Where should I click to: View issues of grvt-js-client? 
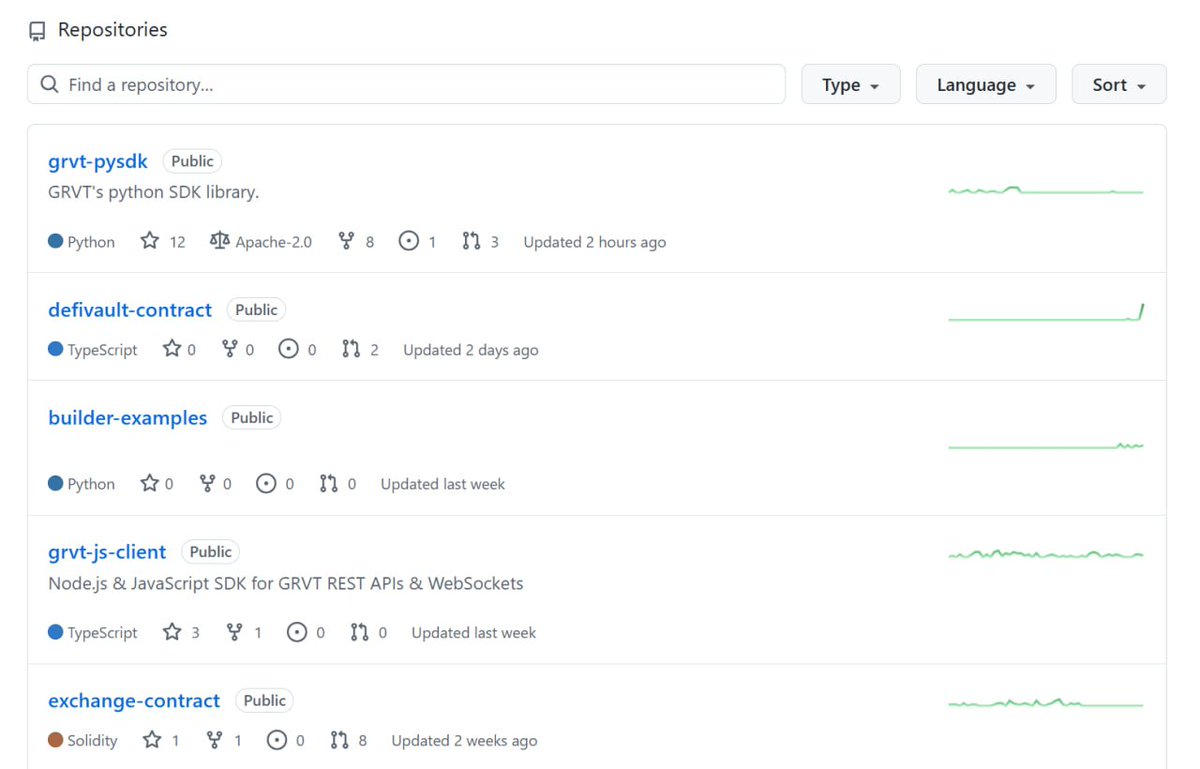coord(306,633)
